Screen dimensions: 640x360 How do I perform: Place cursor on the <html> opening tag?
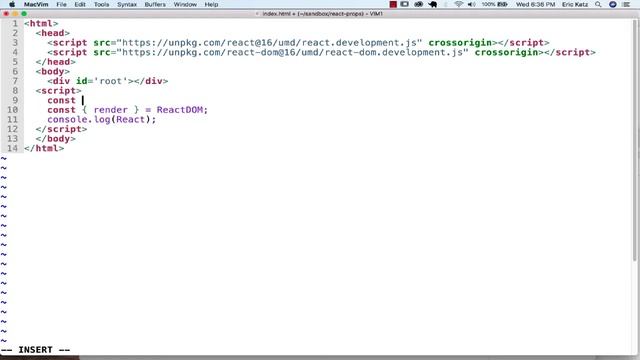[41, 24]
